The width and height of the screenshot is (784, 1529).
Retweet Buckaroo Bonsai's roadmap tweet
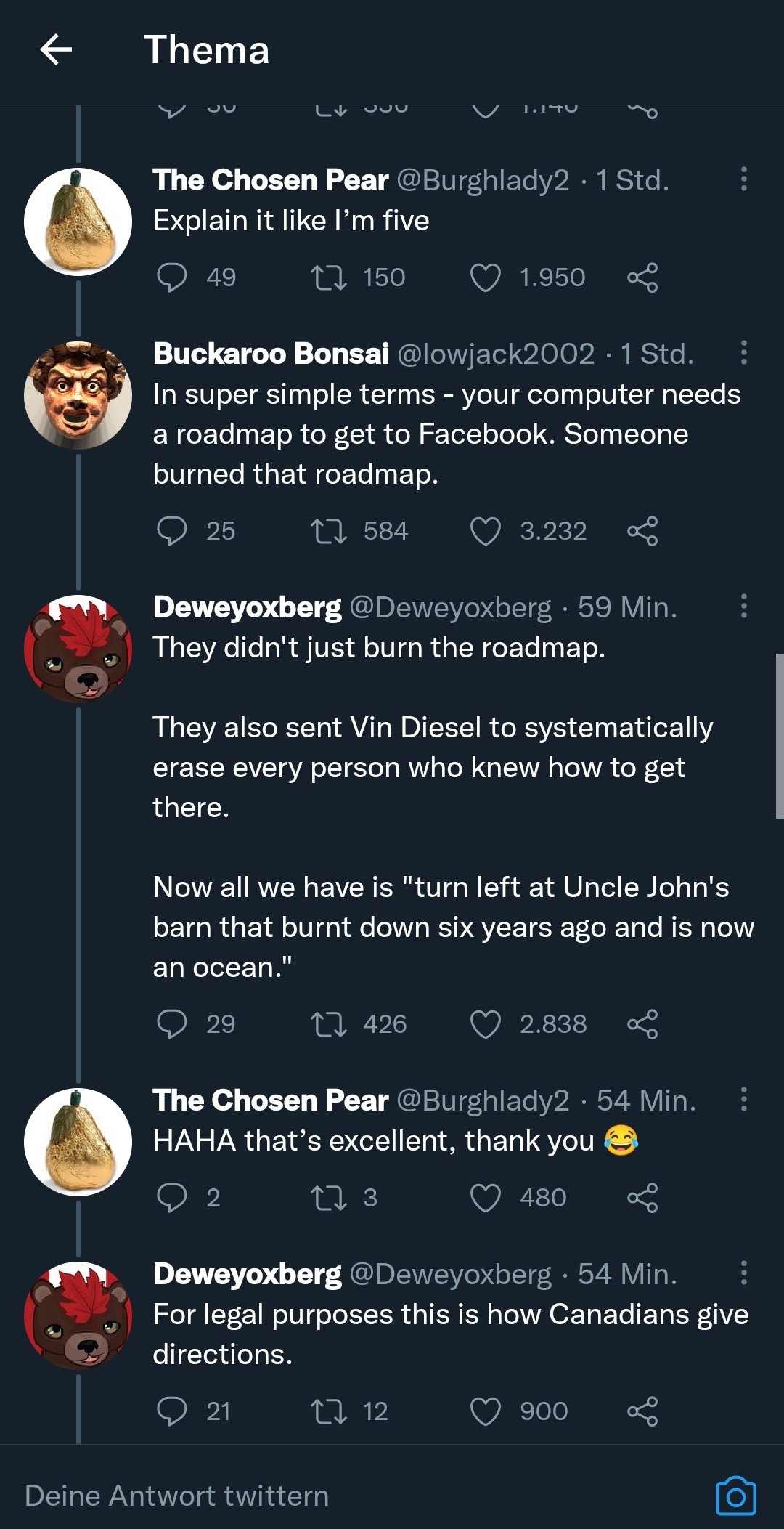pyautogui.click(x=328, y=531)
